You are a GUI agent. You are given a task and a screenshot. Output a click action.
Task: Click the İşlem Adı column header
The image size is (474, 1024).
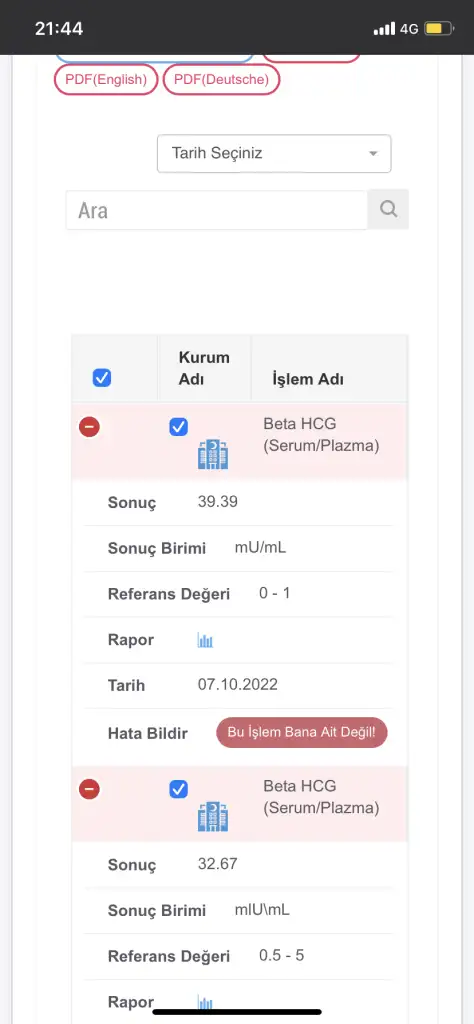(308, 379)
